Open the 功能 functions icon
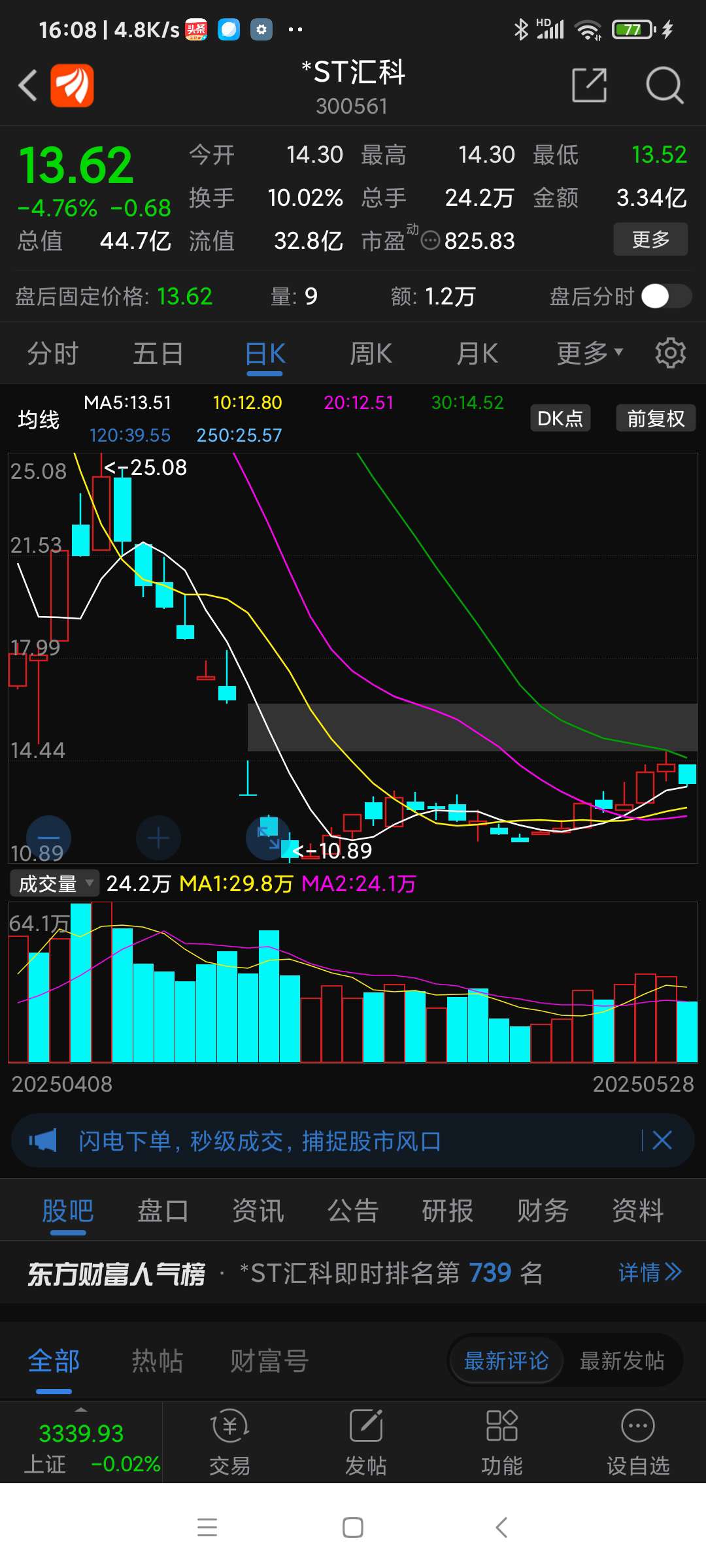This screenshot has width=706, height=1568. click(502, 1443)
